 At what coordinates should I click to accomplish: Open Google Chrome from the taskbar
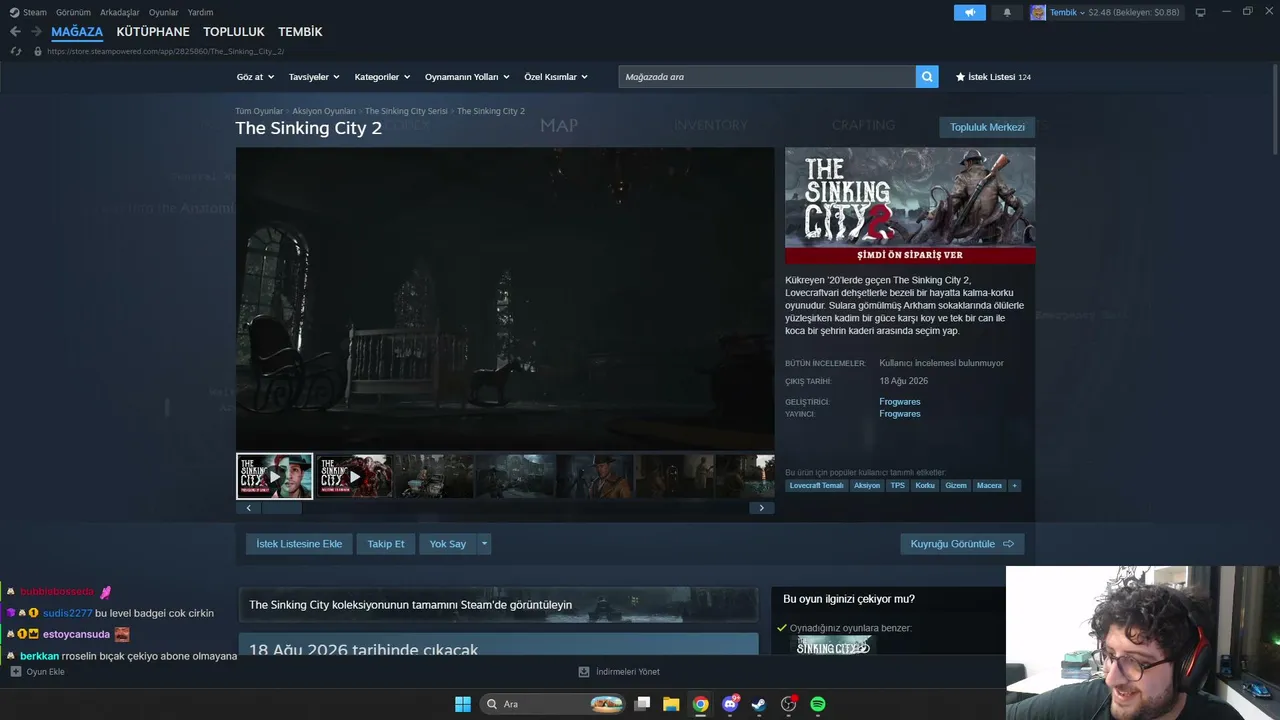click(x=700, y=704)
